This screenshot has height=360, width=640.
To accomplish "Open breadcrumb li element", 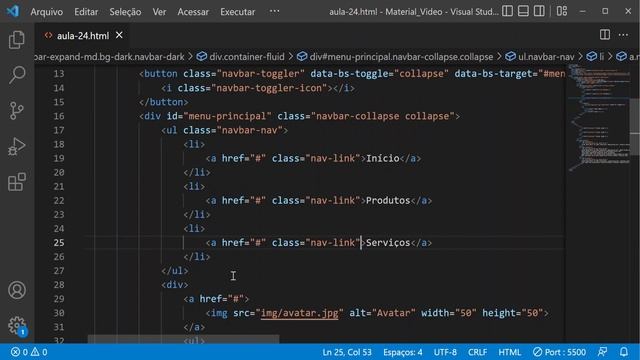I will pyautogui.click(x=596, y=57).
